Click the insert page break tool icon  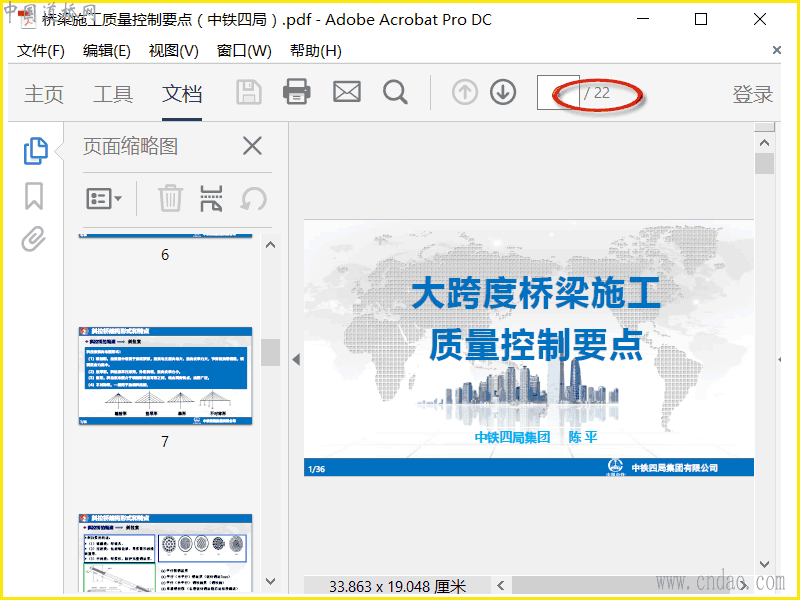coord(211,198)
